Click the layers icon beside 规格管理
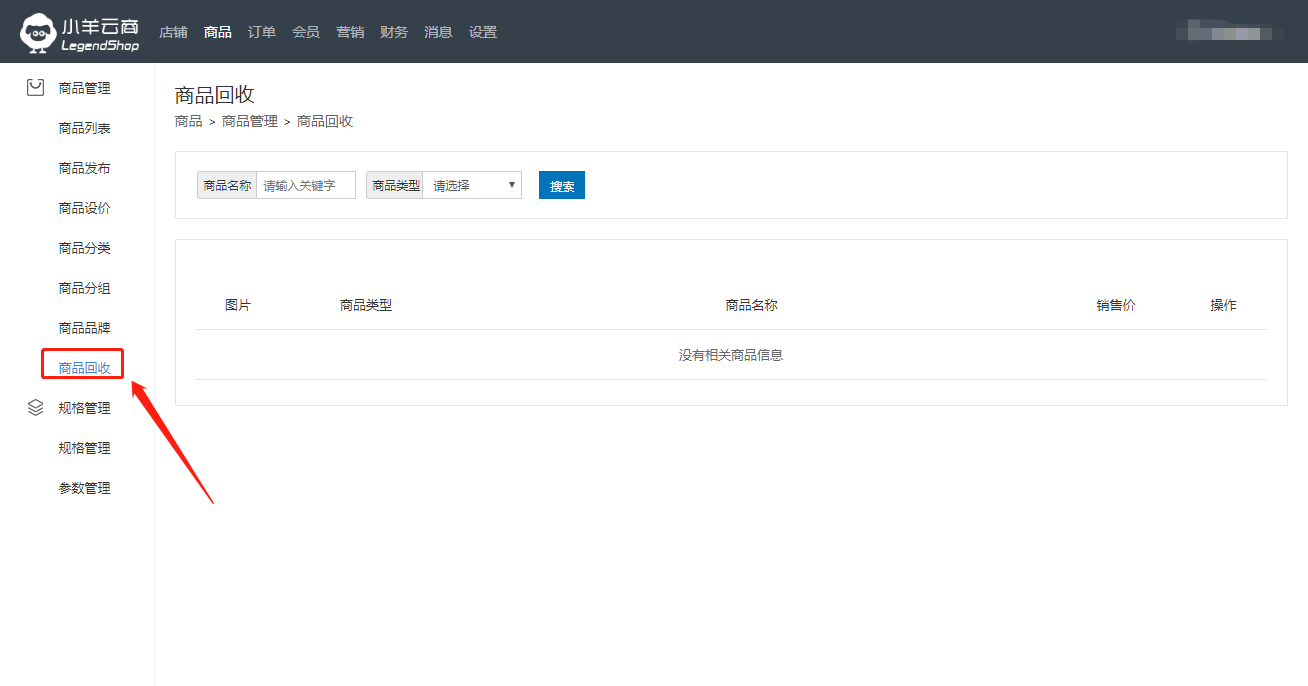 pyautogui.click(x=35, y=408)
